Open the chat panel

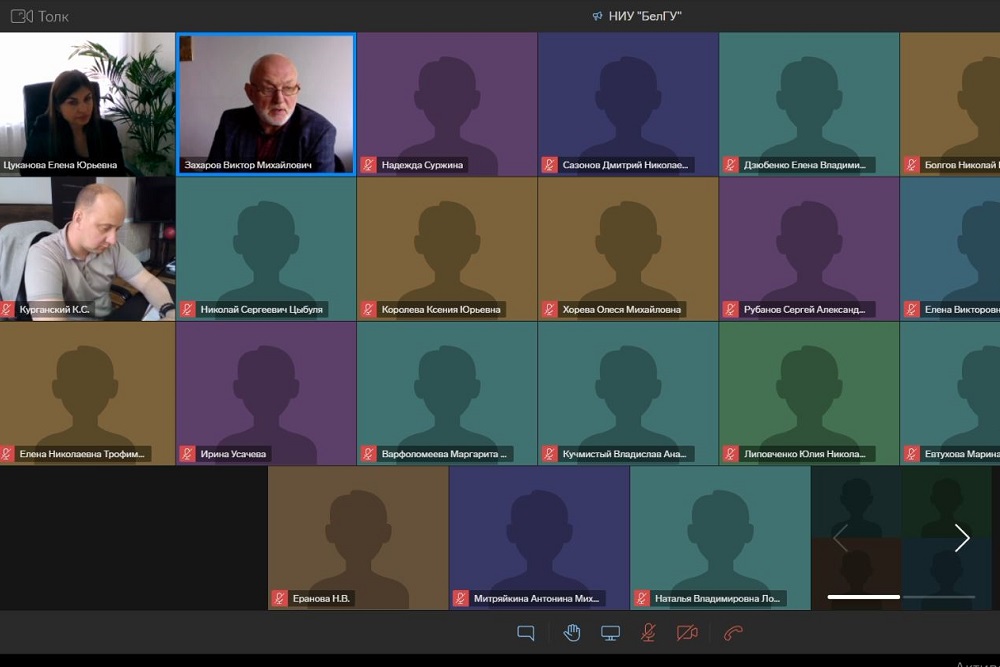tap(525, 632)
